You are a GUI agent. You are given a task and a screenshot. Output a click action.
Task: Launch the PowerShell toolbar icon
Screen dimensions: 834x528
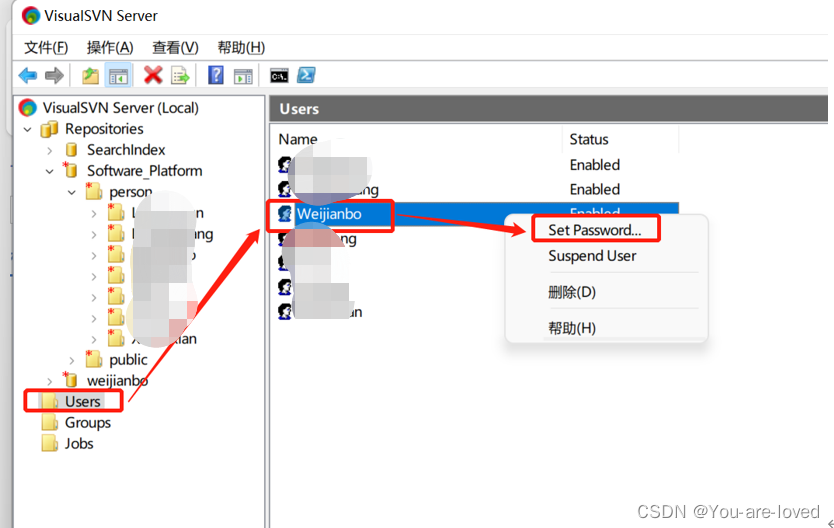tap(306, 75)
